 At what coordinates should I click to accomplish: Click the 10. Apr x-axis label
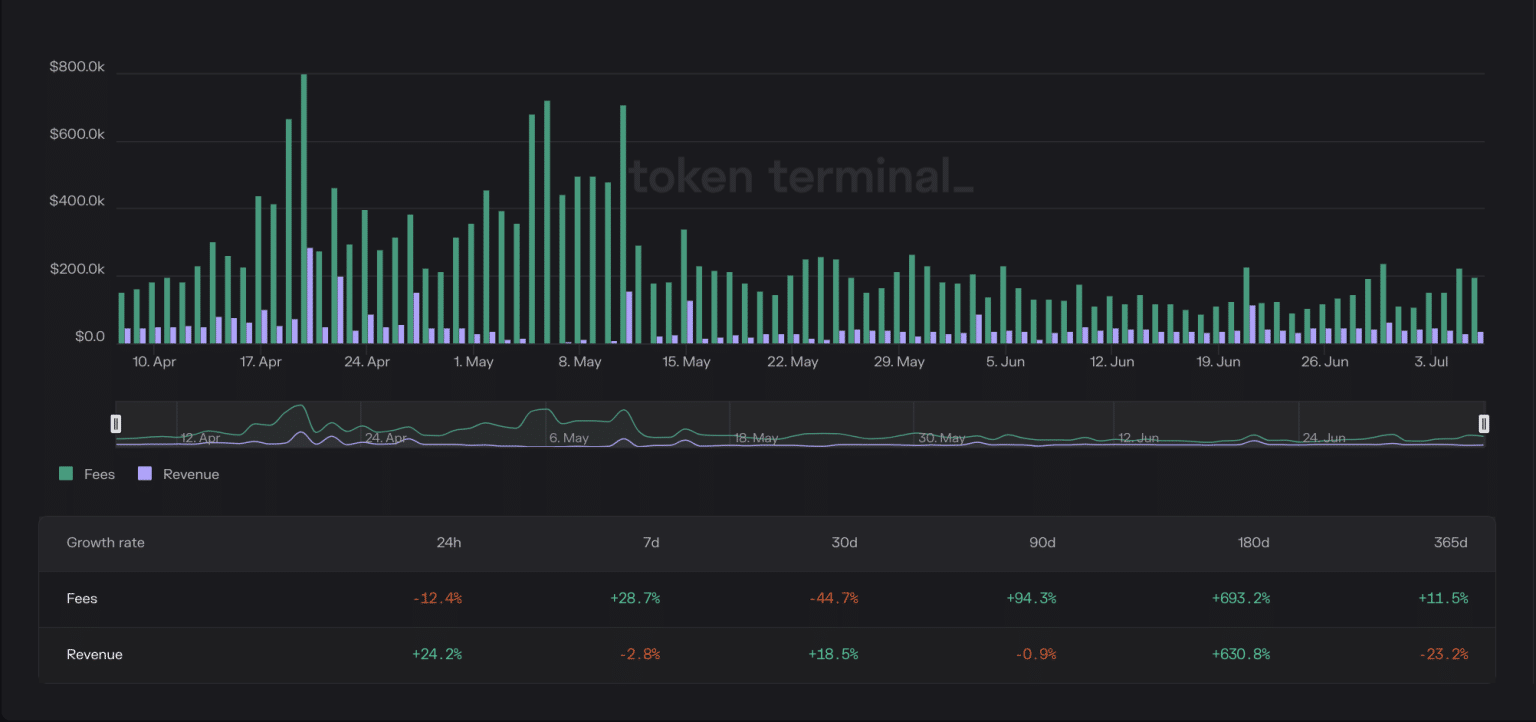(x=154, y=362)
